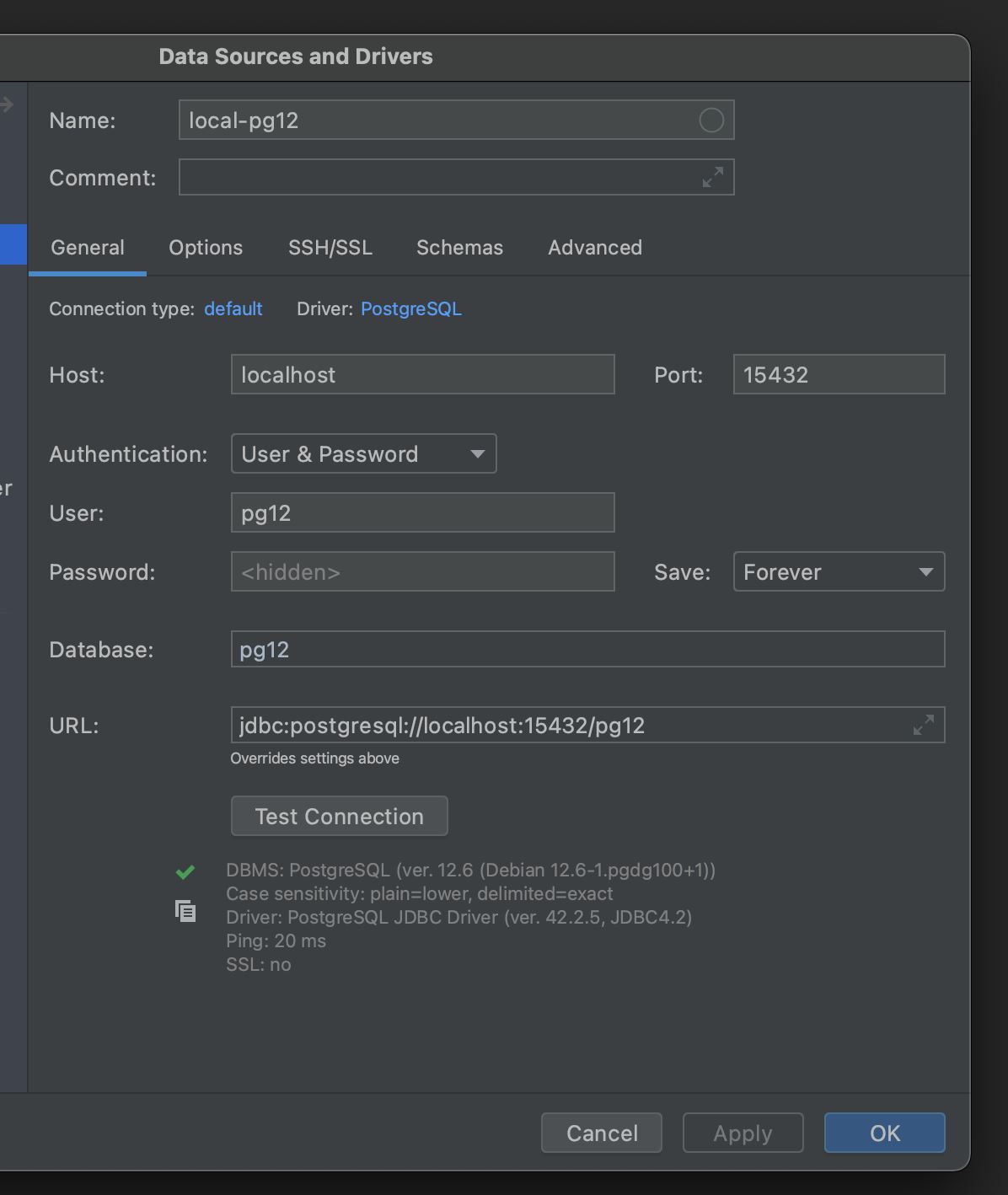1008x1195 pixels.
Task: Switch to the Options tab
Action: 206,248
